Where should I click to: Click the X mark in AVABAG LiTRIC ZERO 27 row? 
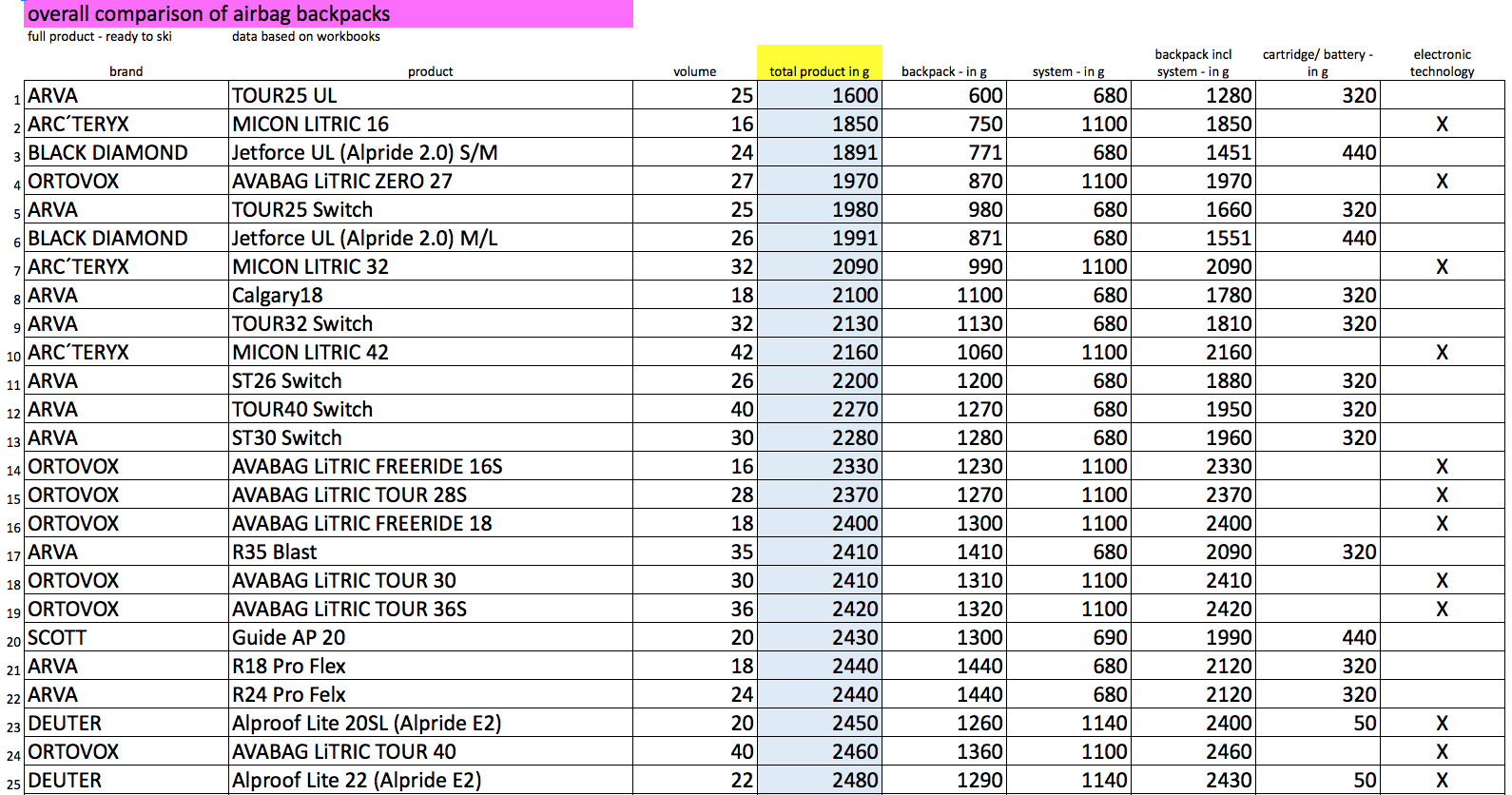(x=1442, y=181)
